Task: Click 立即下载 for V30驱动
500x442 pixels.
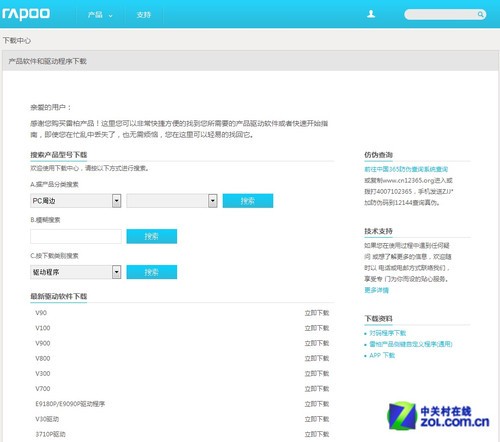Action: 317,419
